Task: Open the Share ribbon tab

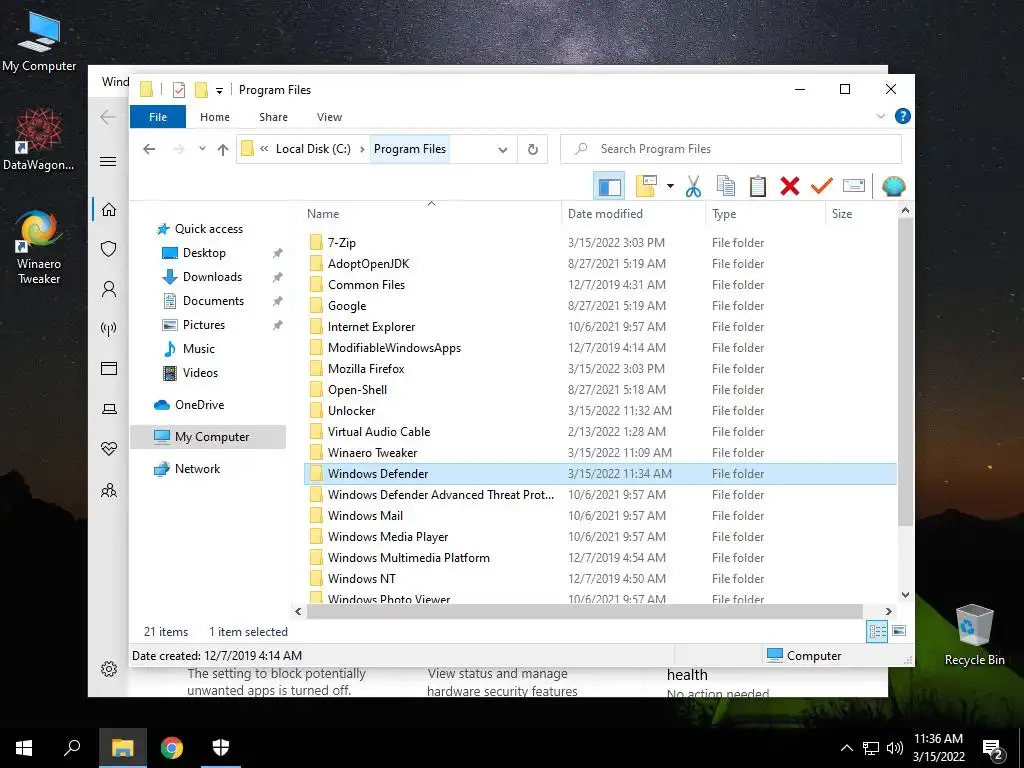Action: click(273, 117)
